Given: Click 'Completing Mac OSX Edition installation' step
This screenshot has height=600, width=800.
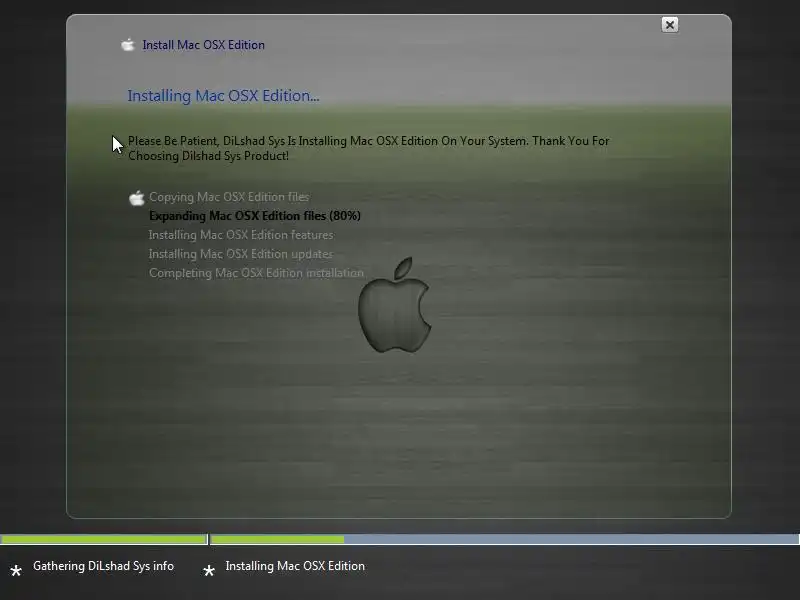Looking at the screenshot, I should pyautogui.click(x=256, y=273).
